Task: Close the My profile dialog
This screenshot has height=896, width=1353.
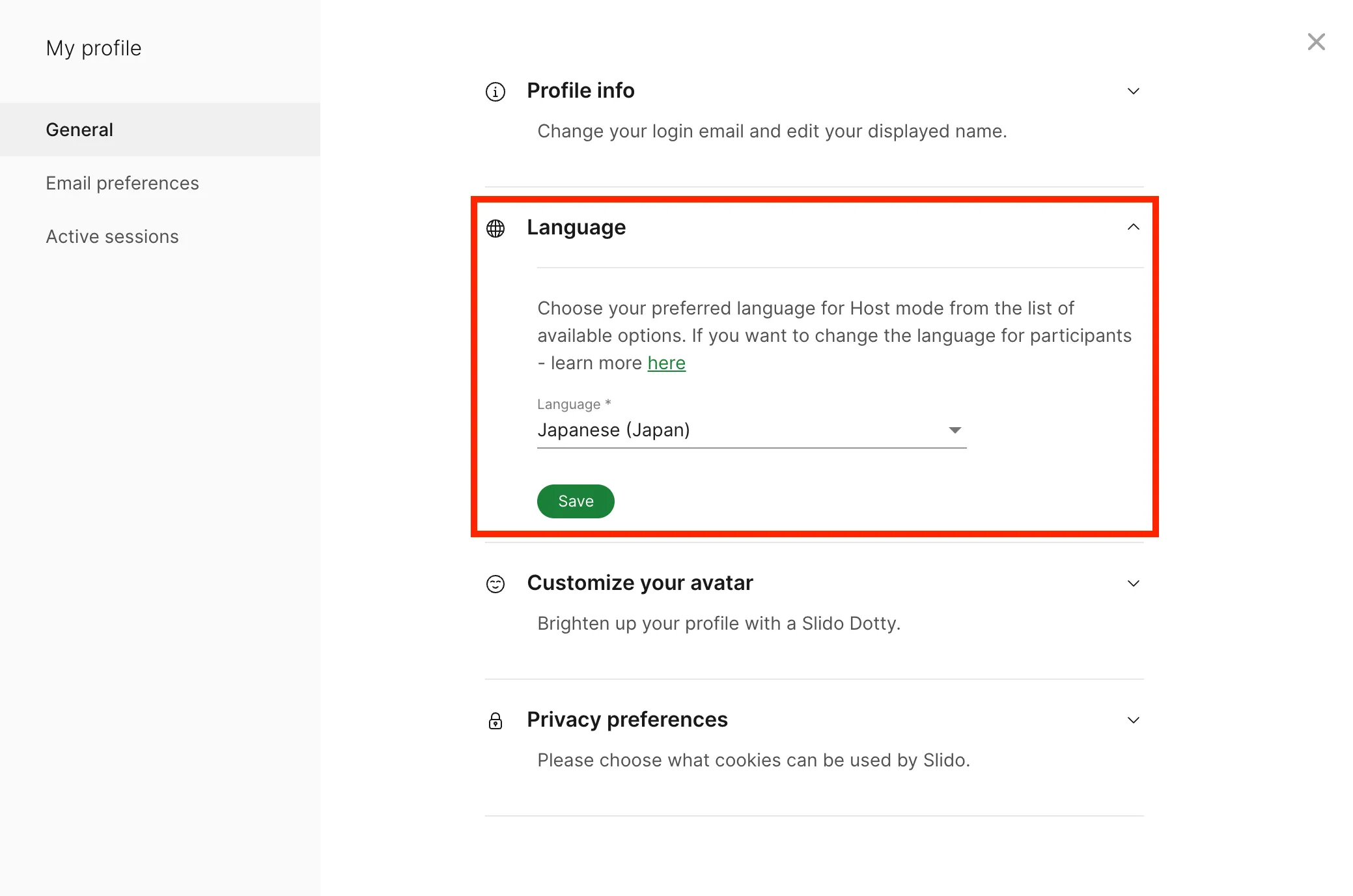Action: click(1316, 42)
